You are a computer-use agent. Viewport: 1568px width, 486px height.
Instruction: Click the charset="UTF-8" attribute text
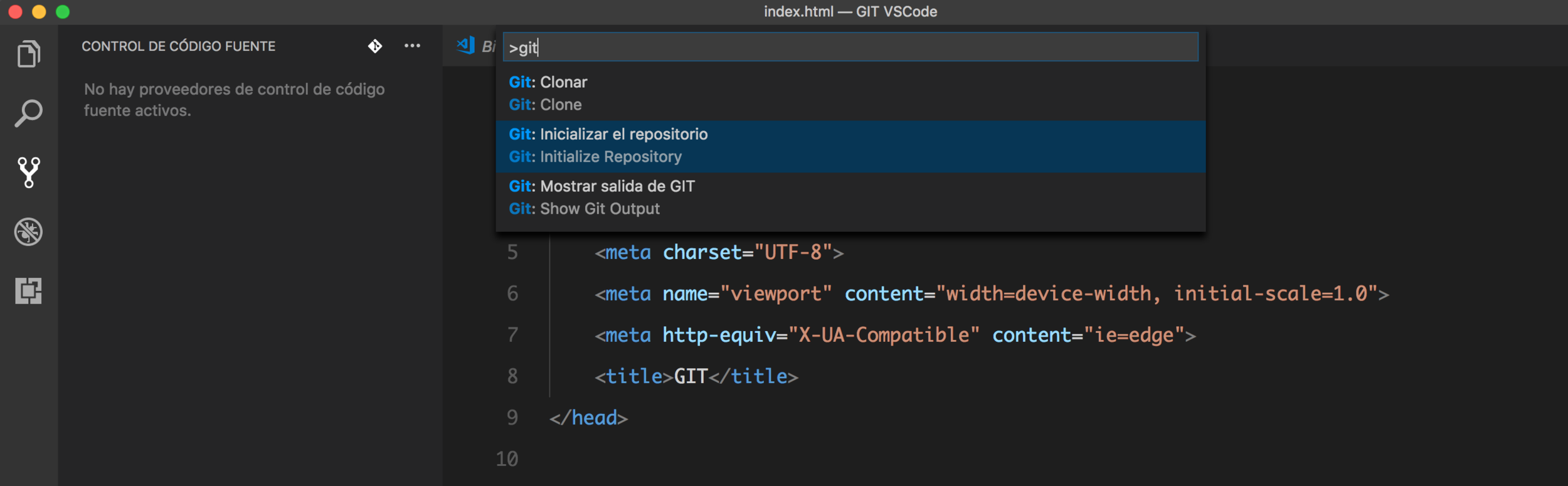(x=748, y=252)
